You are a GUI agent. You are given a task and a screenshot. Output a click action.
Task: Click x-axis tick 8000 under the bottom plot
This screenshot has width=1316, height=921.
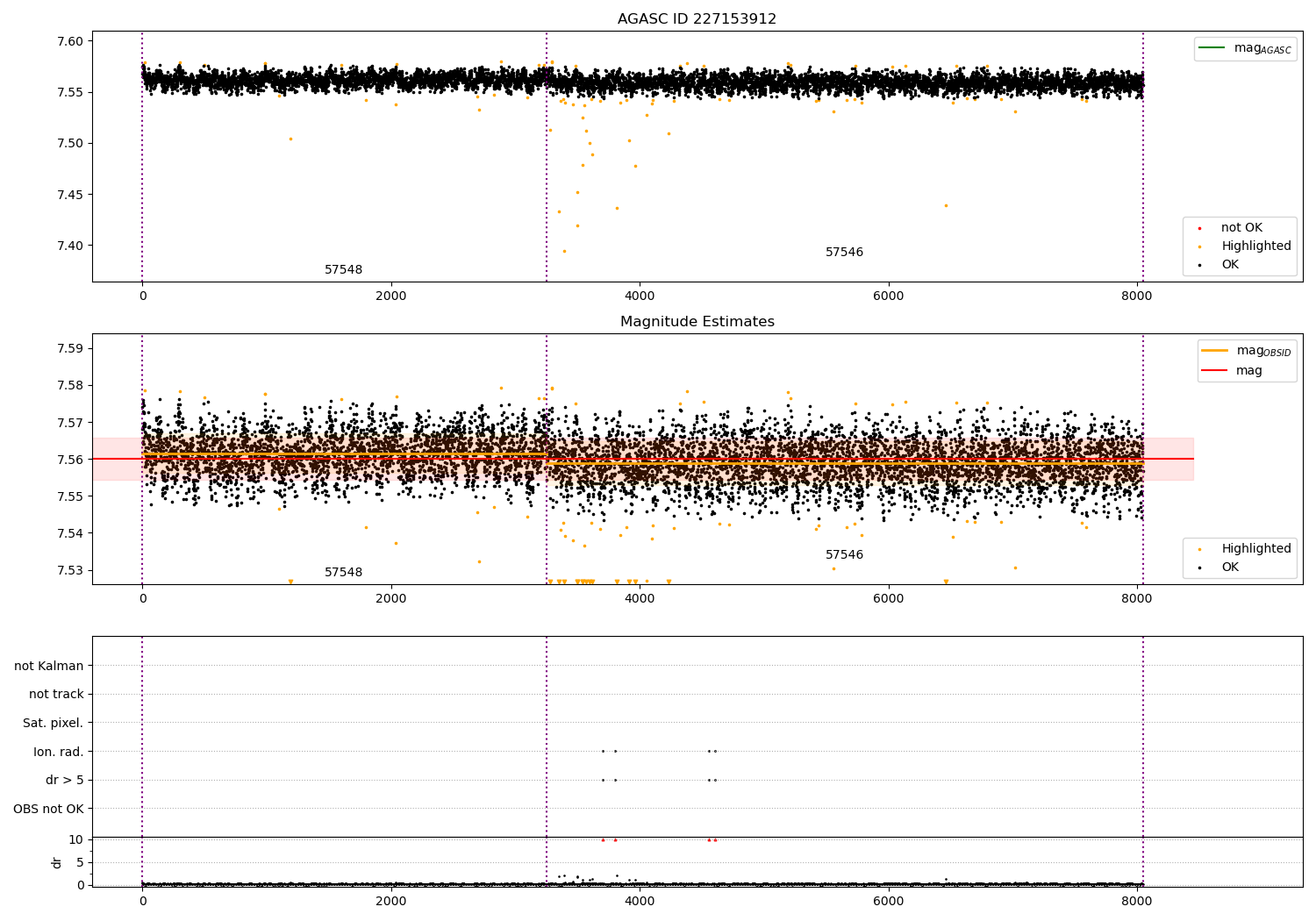click(x=1137, y=902)
